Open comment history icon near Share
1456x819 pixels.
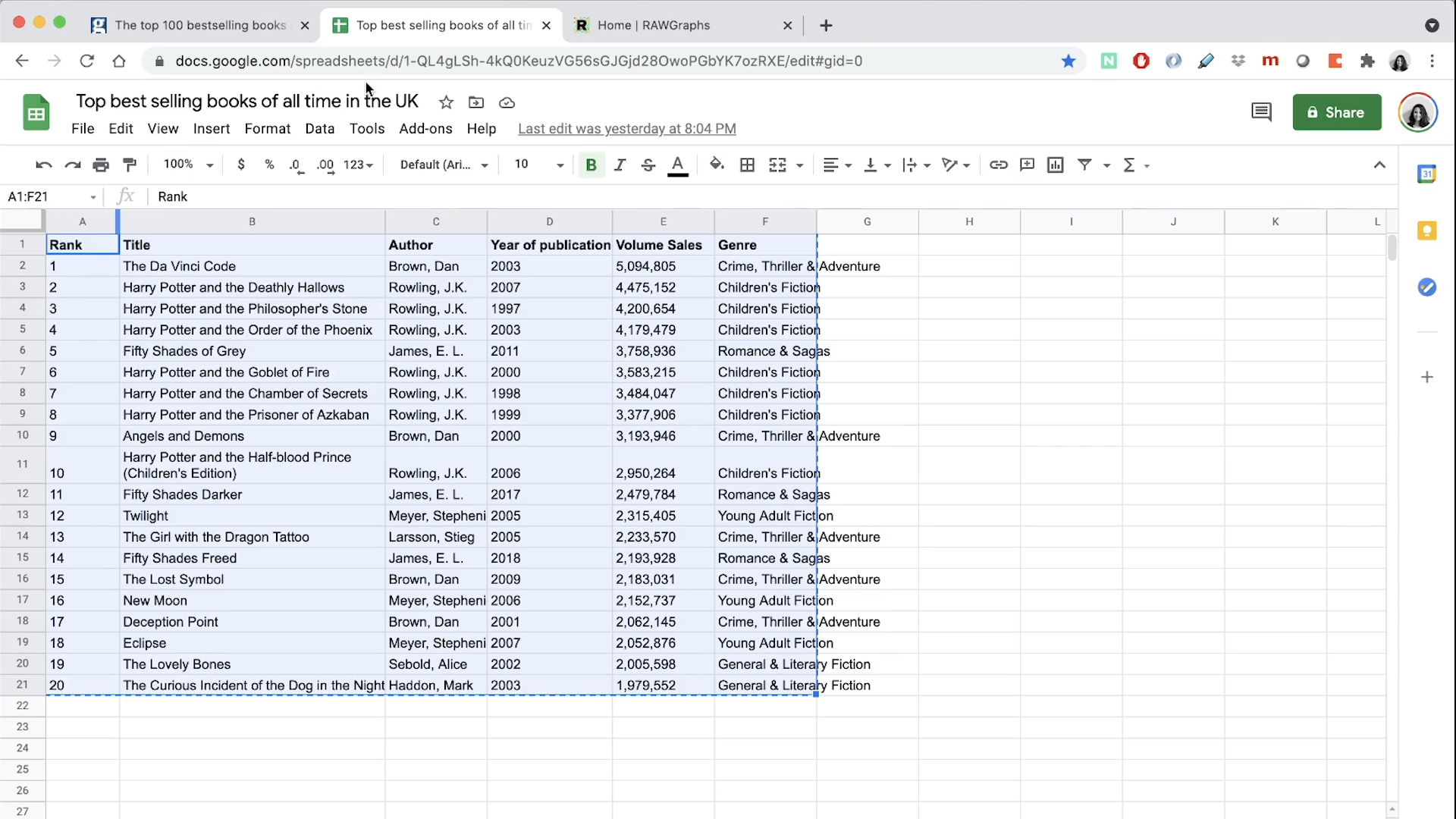click(x=1260, y=112)
